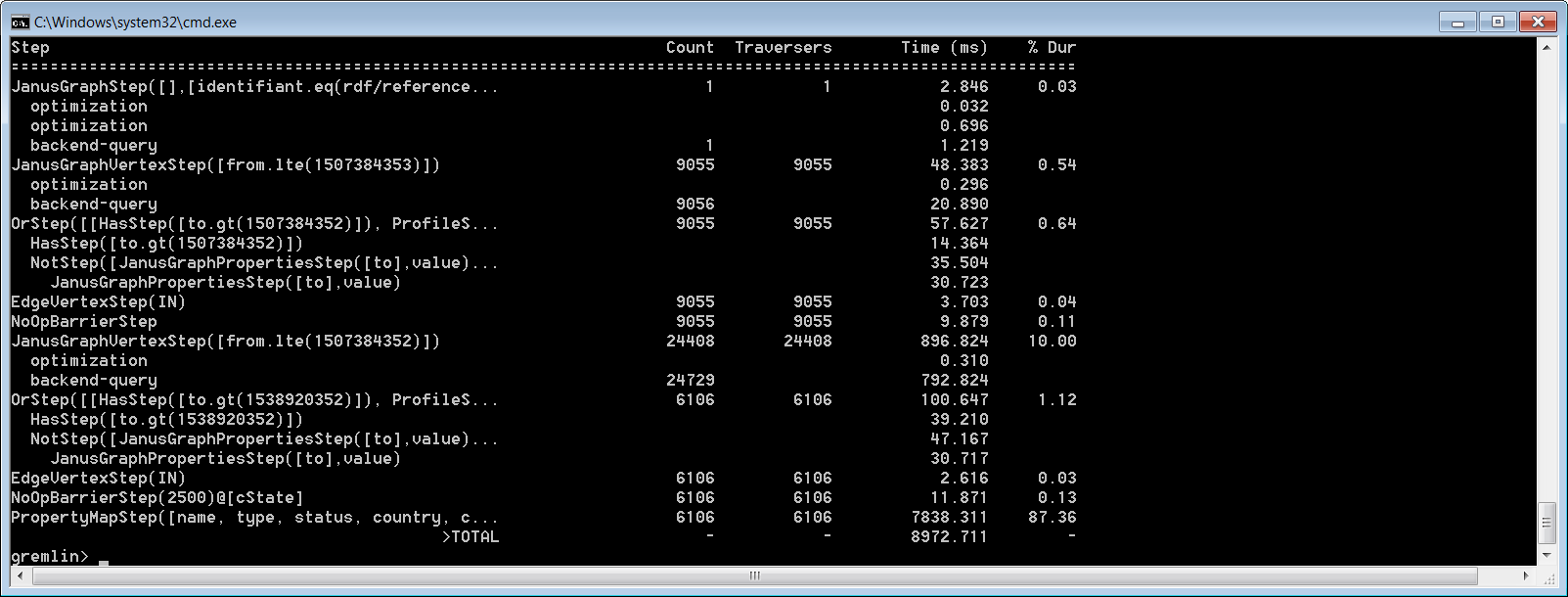Click time value 3.703
Screen dimensions: 1568x597
point(963,301)
